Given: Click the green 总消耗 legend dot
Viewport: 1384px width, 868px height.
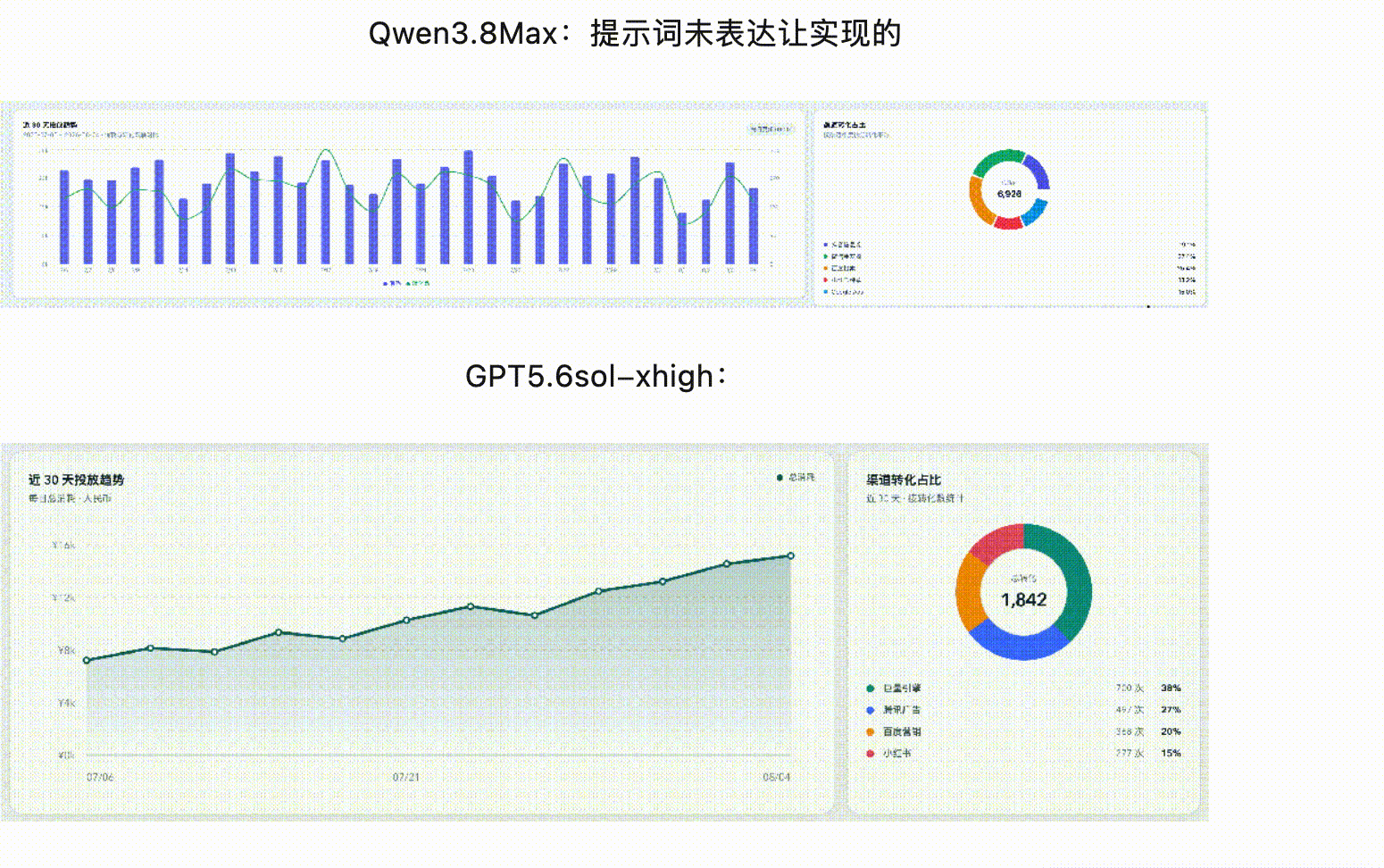Looking at the screenshot, I should click(x=780, y=478).
